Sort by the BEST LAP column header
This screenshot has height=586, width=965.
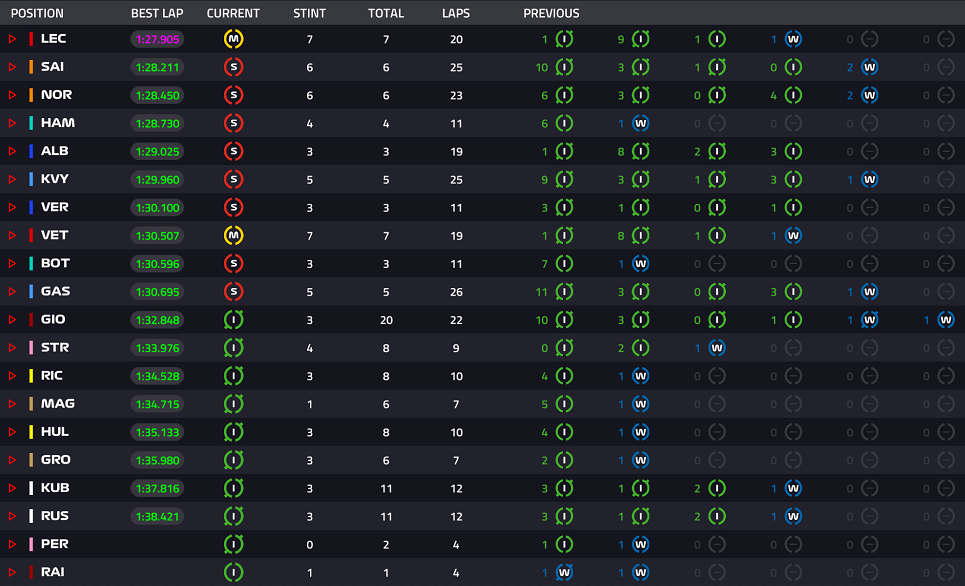point(157,13)
